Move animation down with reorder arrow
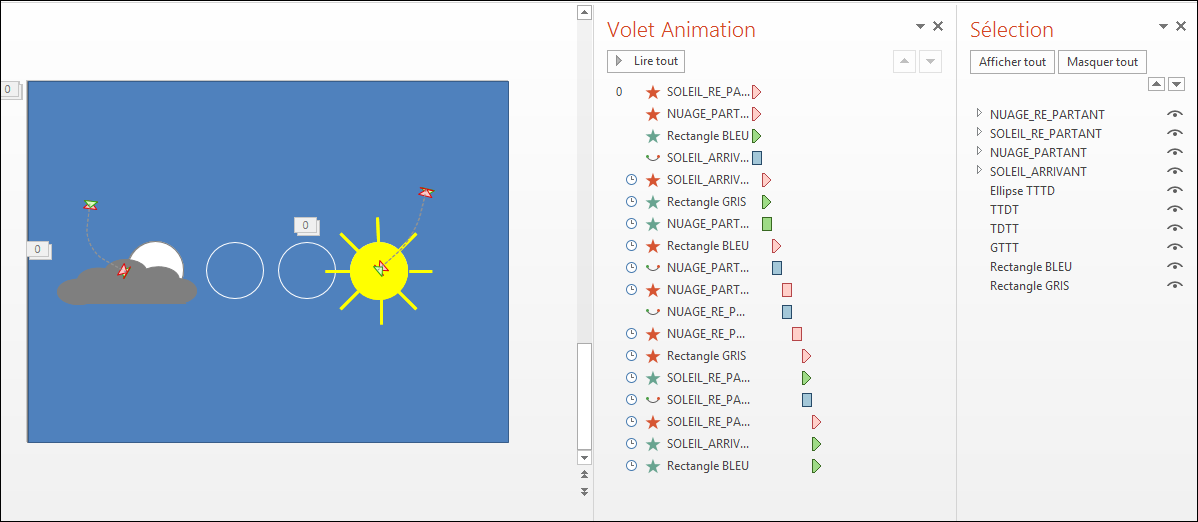Viewport: 1198px width, 522px height. coord(930,61)
